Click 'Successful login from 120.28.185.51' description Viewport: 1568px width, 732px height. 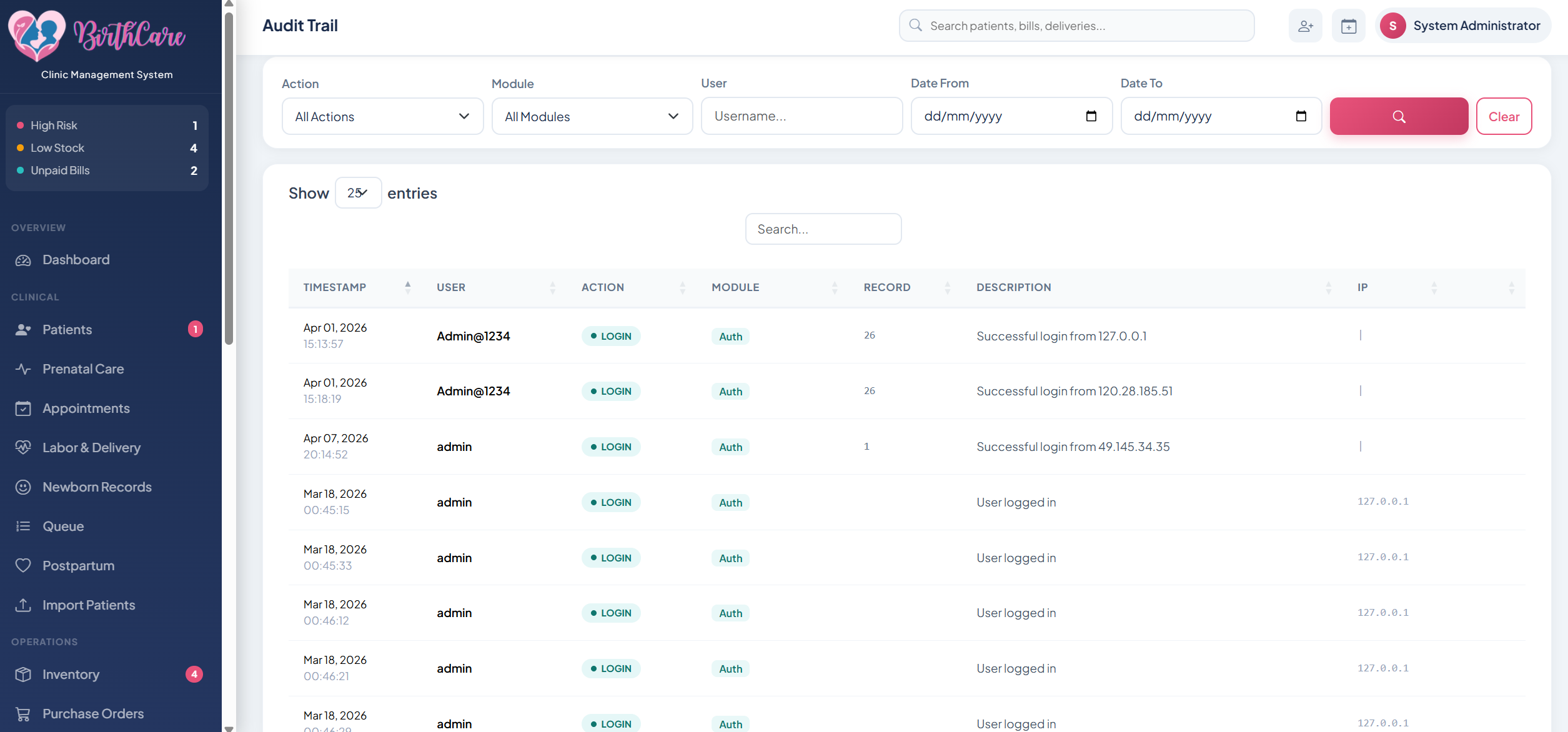click(1074, 391)
